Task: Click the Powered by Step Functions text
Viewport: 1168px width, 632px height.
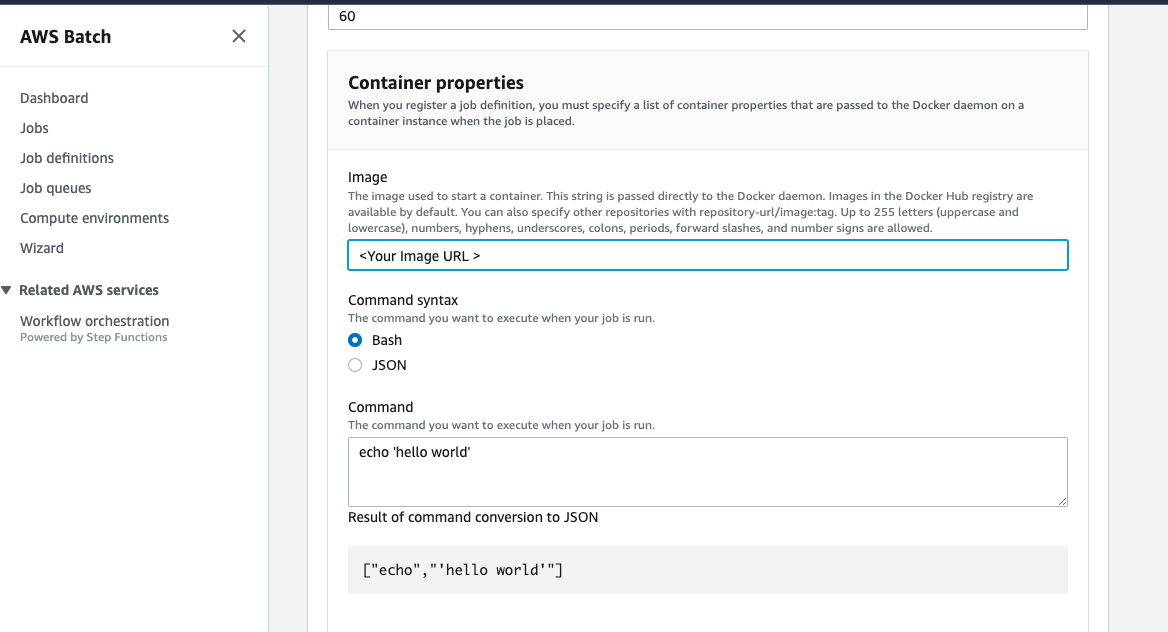Action: (x=94, y=338)
